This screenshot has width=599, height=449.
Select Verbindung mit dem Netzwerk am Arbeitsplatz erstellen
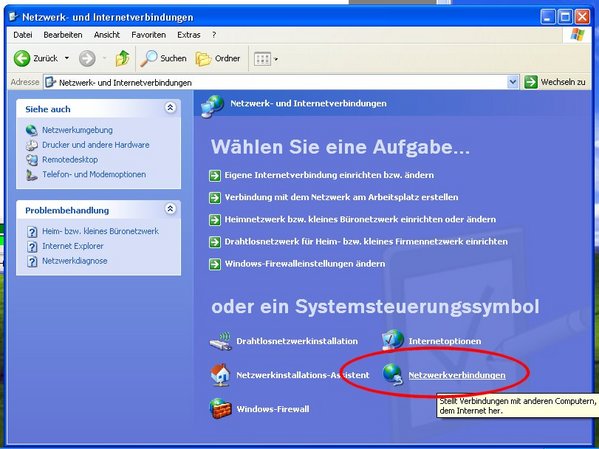click(341, 197)
